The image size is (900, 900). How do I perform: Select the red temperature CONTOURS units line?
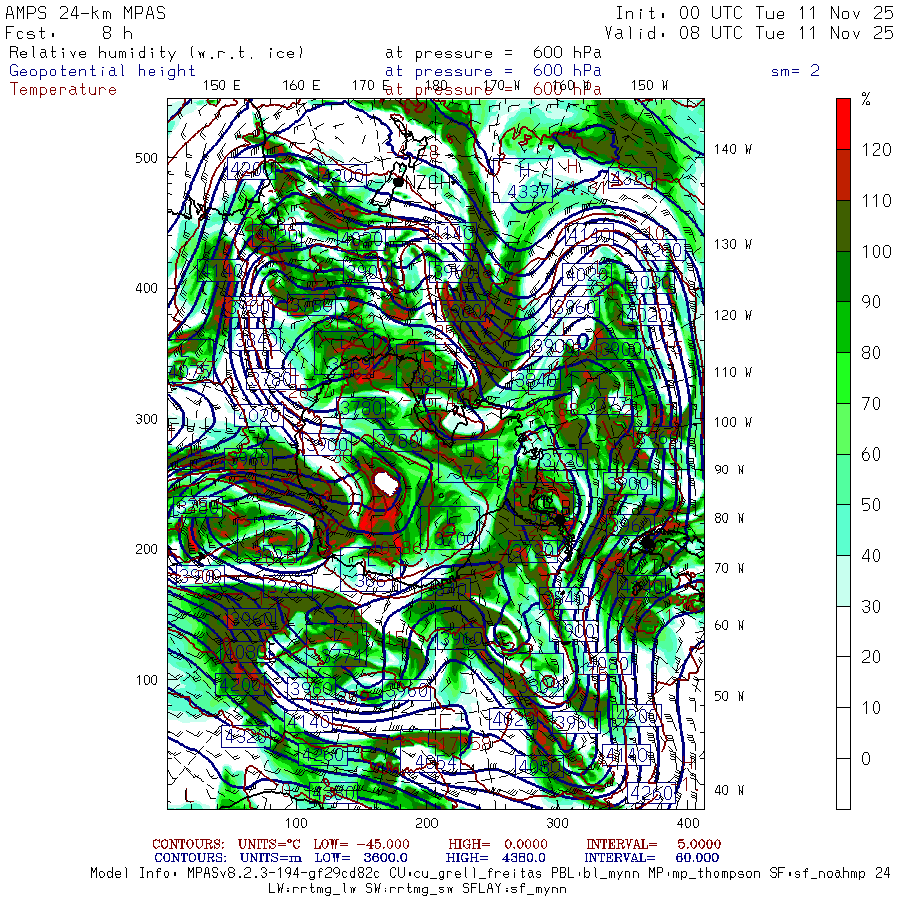pyautogui.click(x=436, y=844)
